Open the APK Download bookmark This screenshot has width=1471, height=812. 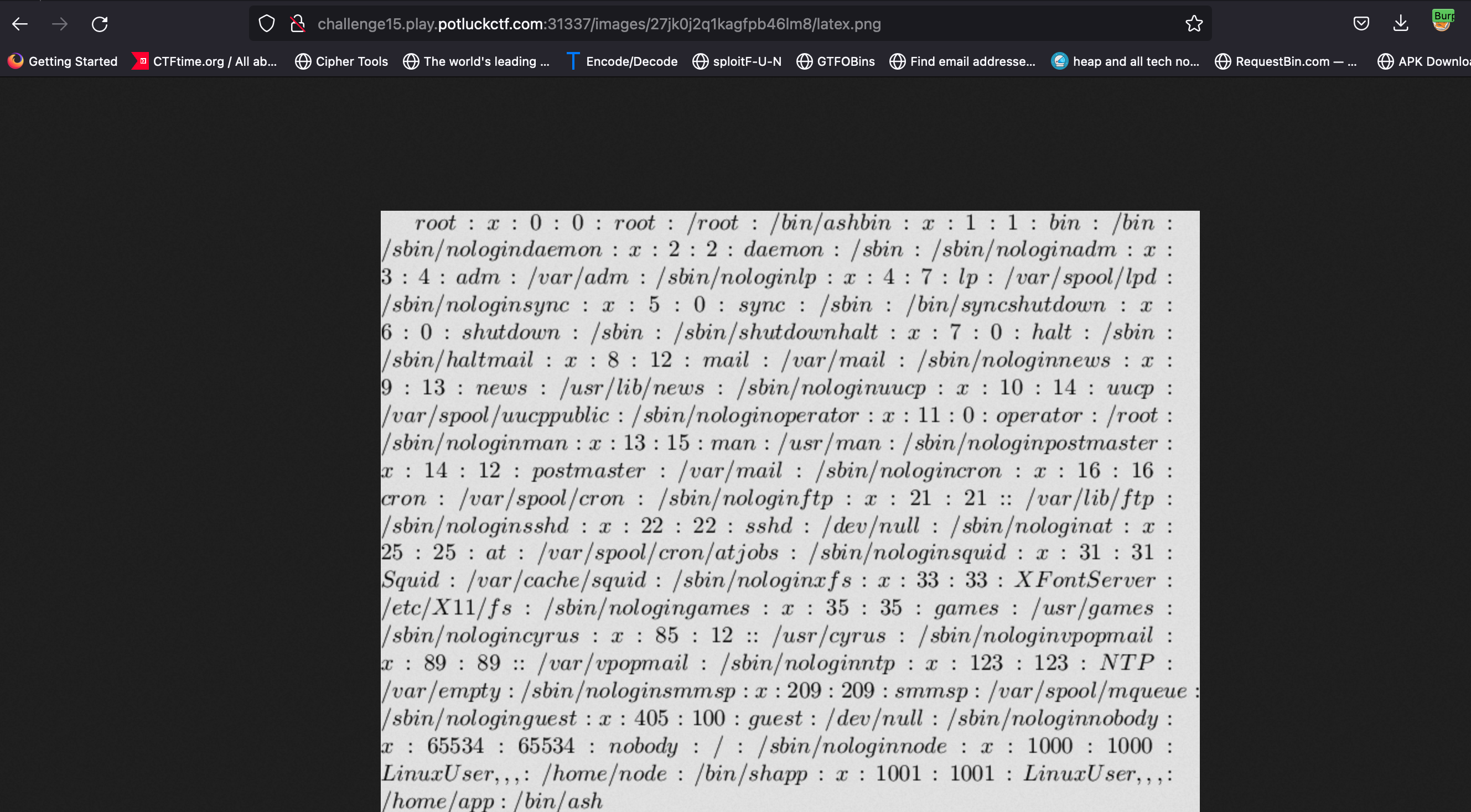1423,61
